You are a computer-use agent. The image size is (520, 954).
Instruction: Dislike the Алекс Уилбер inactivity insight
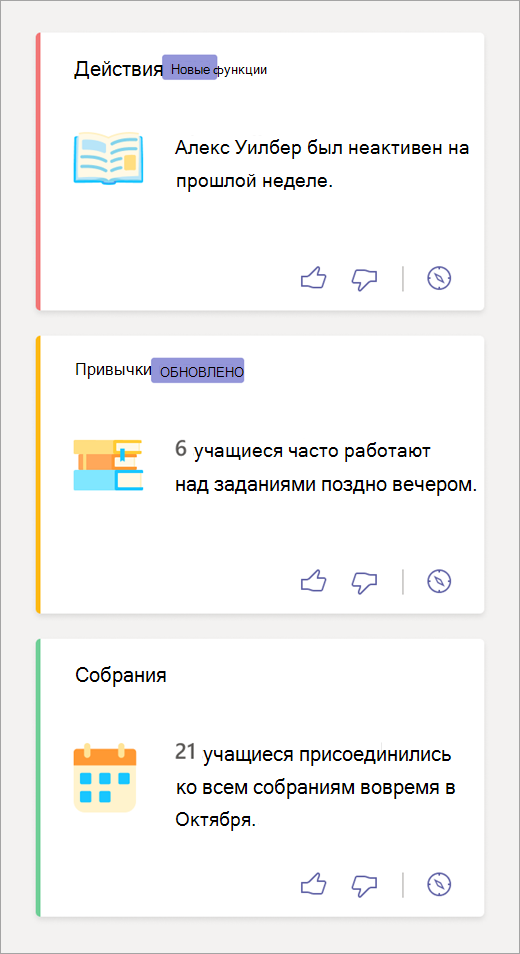click(x=365, y=279)
